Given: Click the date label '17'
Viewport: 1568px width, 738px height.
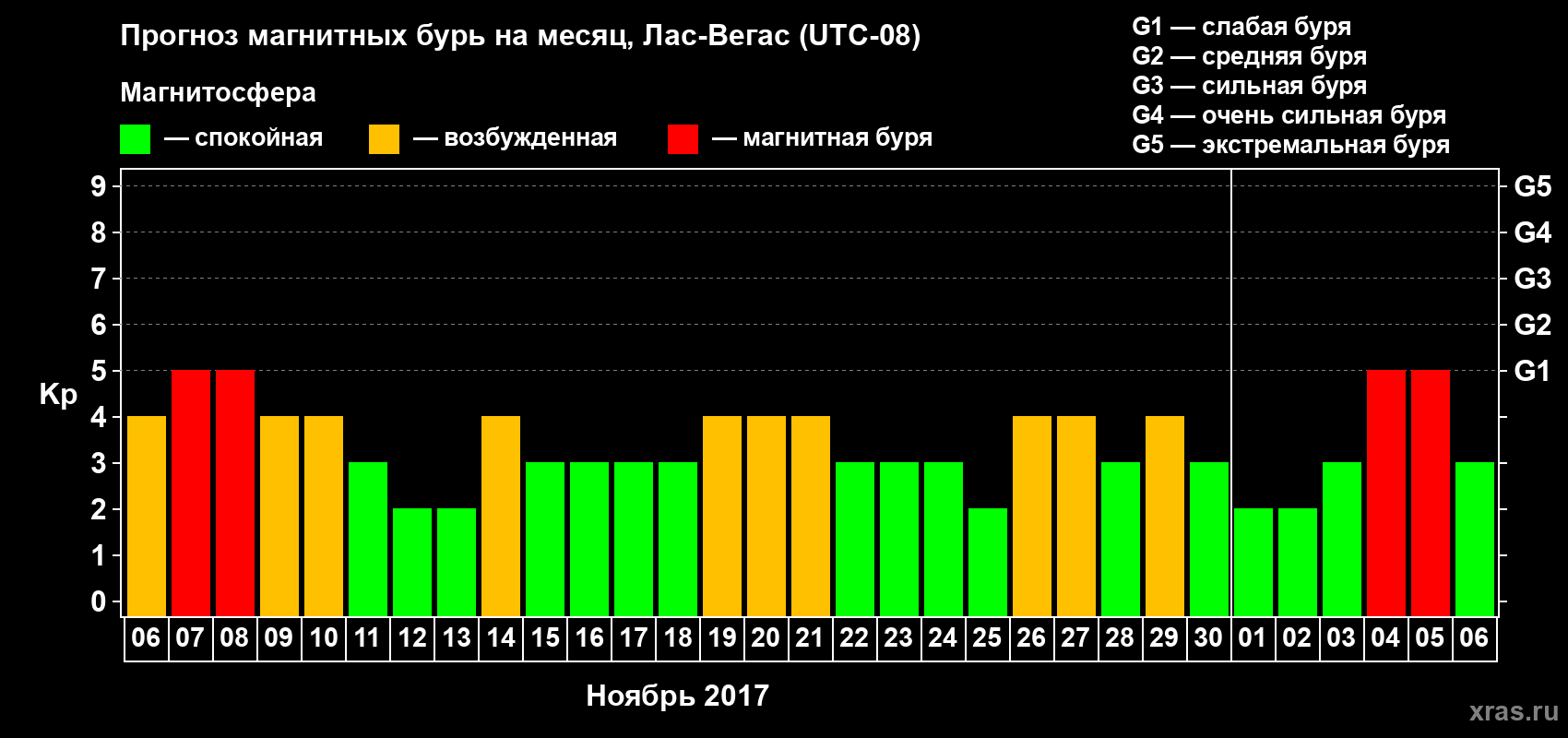Looking at the screenshot, I should tap(634, 638).
